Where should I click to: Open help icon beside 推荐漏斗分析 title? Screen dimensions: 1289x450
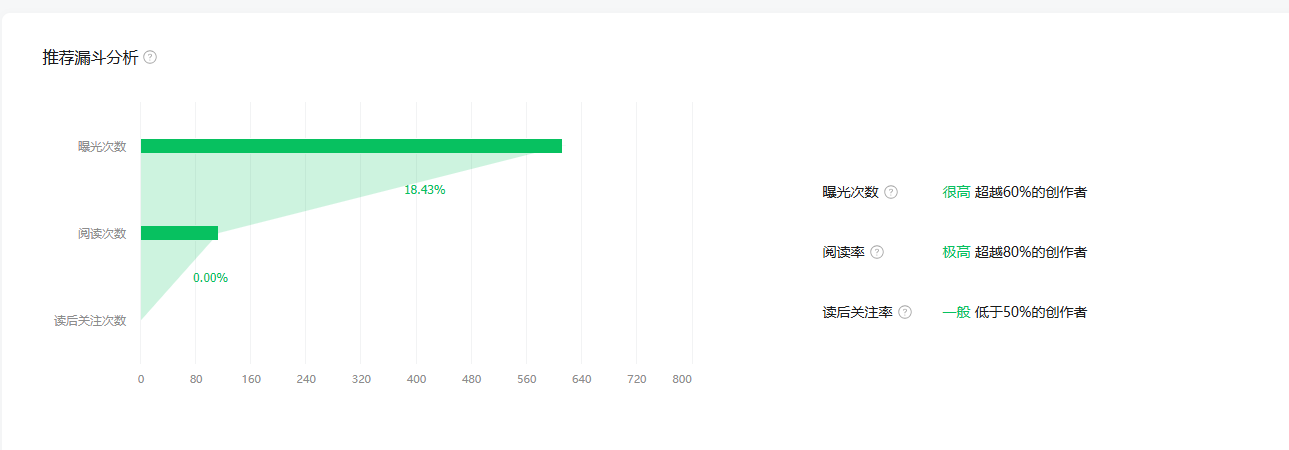pyautogui.click(x=150, y=57)
